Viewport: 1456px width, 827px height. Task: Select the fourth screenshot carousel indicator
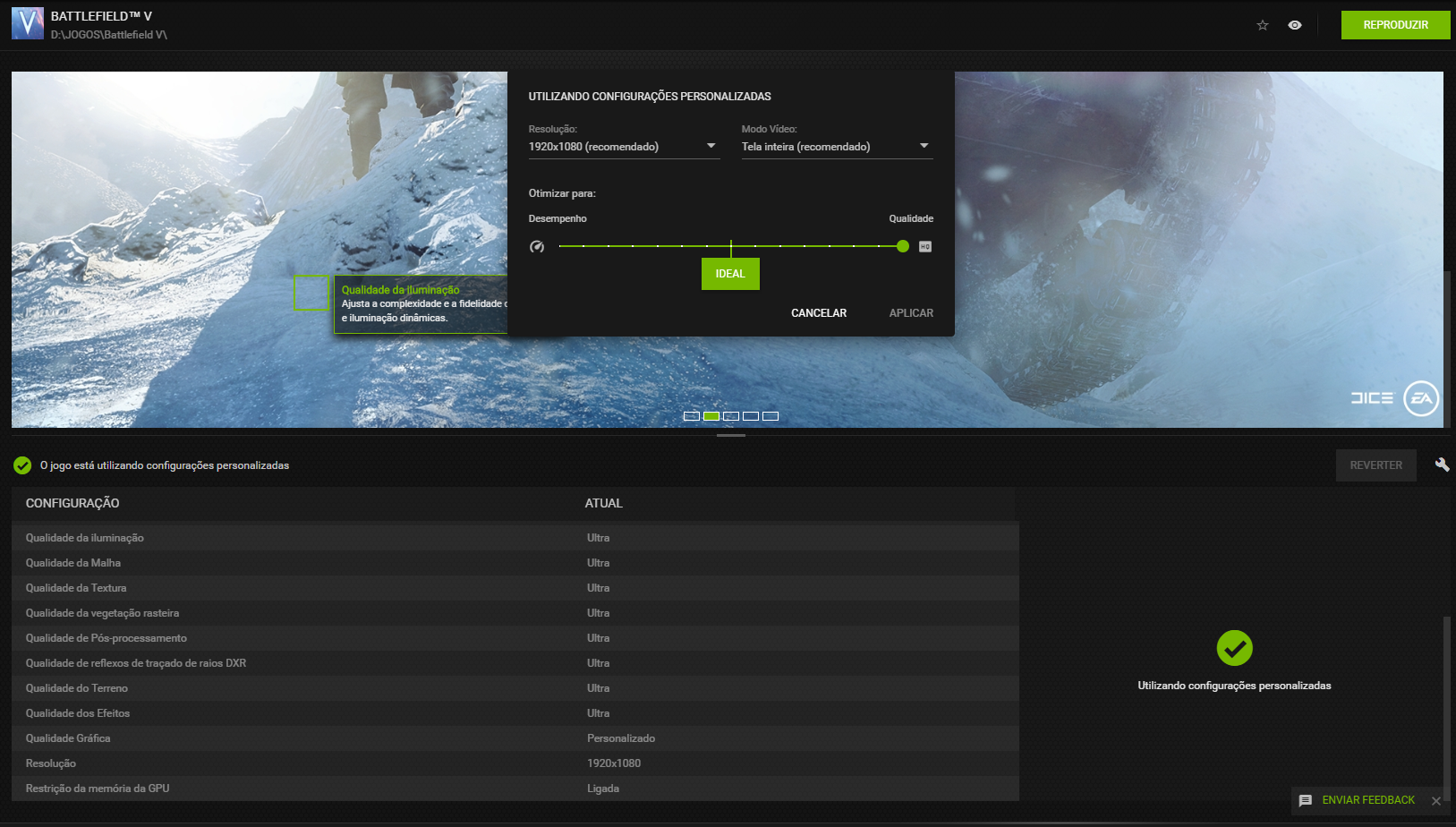[x=751, y=416]
